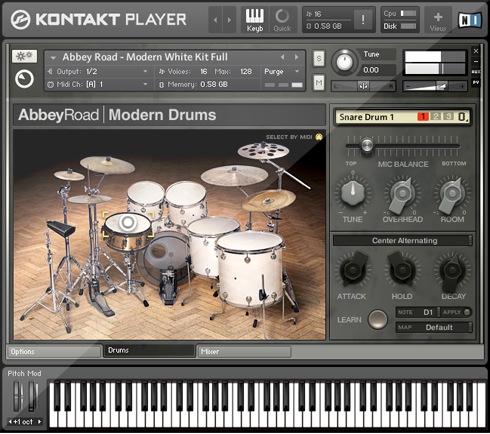Select snare articulation slot 1
490x434 pixels.
click(x=423, y=117)
